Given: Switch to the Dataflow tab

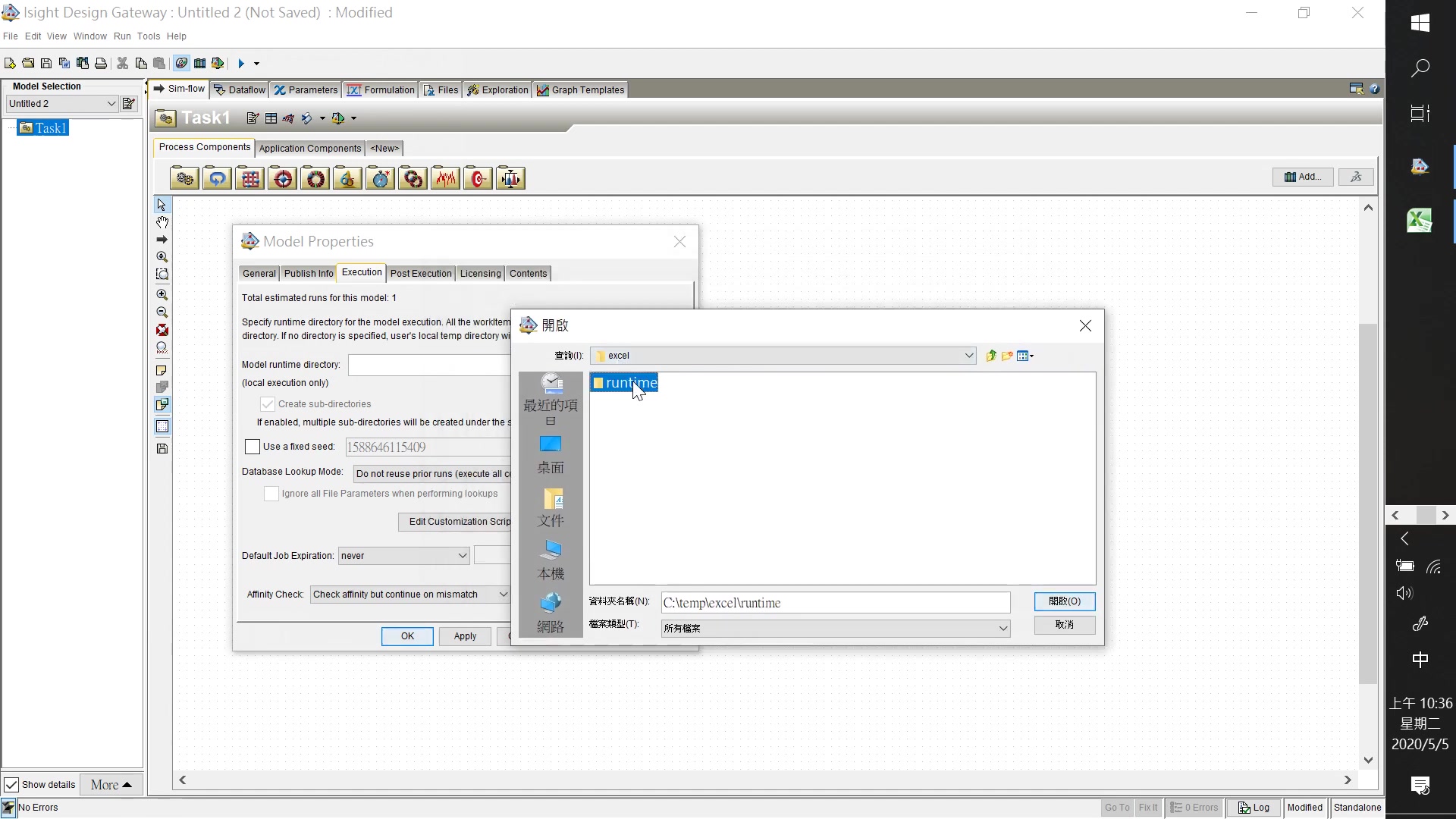Looking at the screenshot, I should tap(240, 89).
